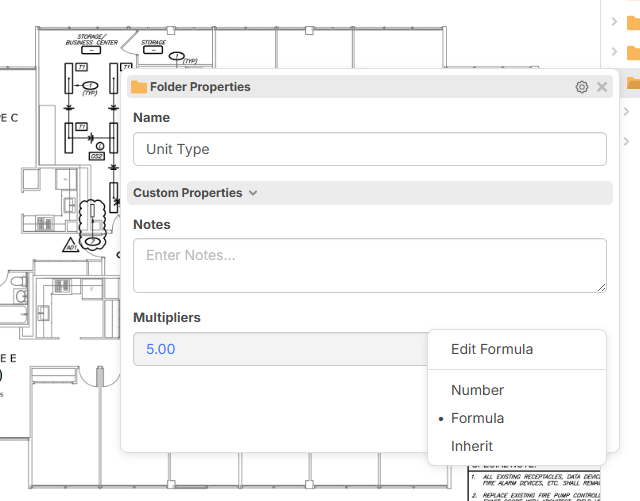The height and width of the screenshot is (501, 640).
Task: Select Edit Formula from the context menu
Action: point(491,349)
